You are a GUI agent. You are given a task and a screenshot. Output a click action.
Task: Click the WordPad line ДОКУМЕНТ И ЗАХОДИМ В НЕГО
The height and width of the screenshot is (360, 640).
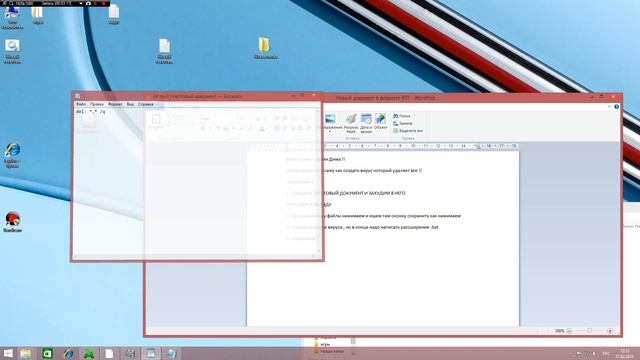(365, 193)
